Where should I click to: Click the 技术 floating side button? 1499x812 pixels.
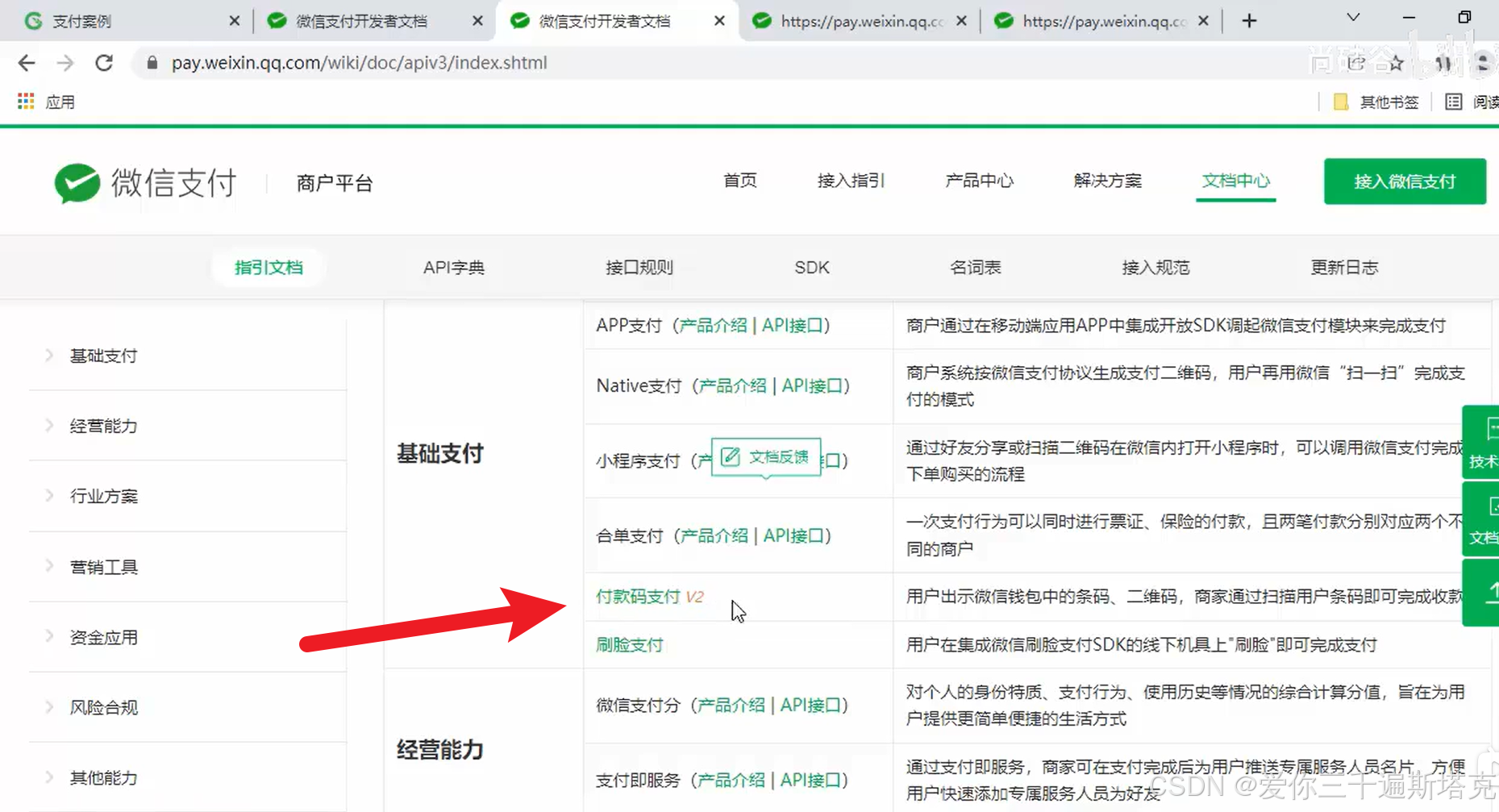tap(1481, 442)
